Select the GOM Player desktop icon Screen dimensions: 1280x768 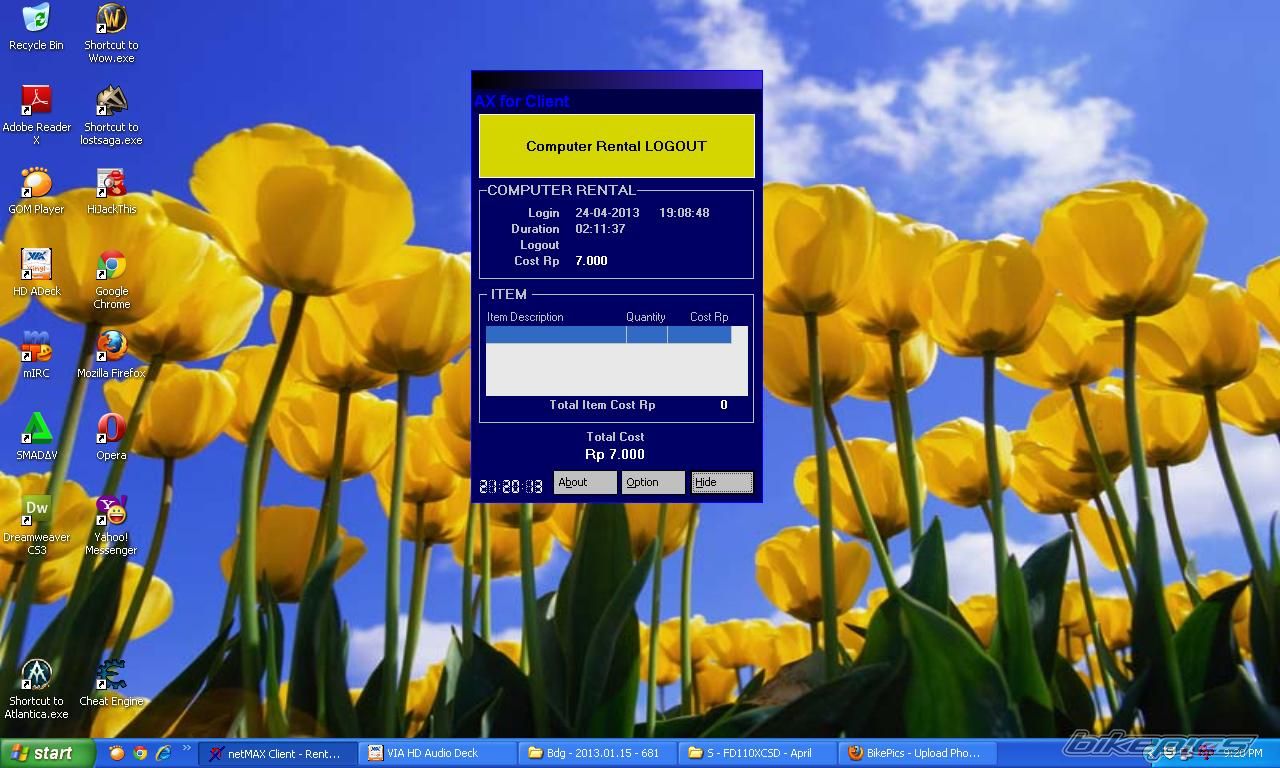(36, 183)
